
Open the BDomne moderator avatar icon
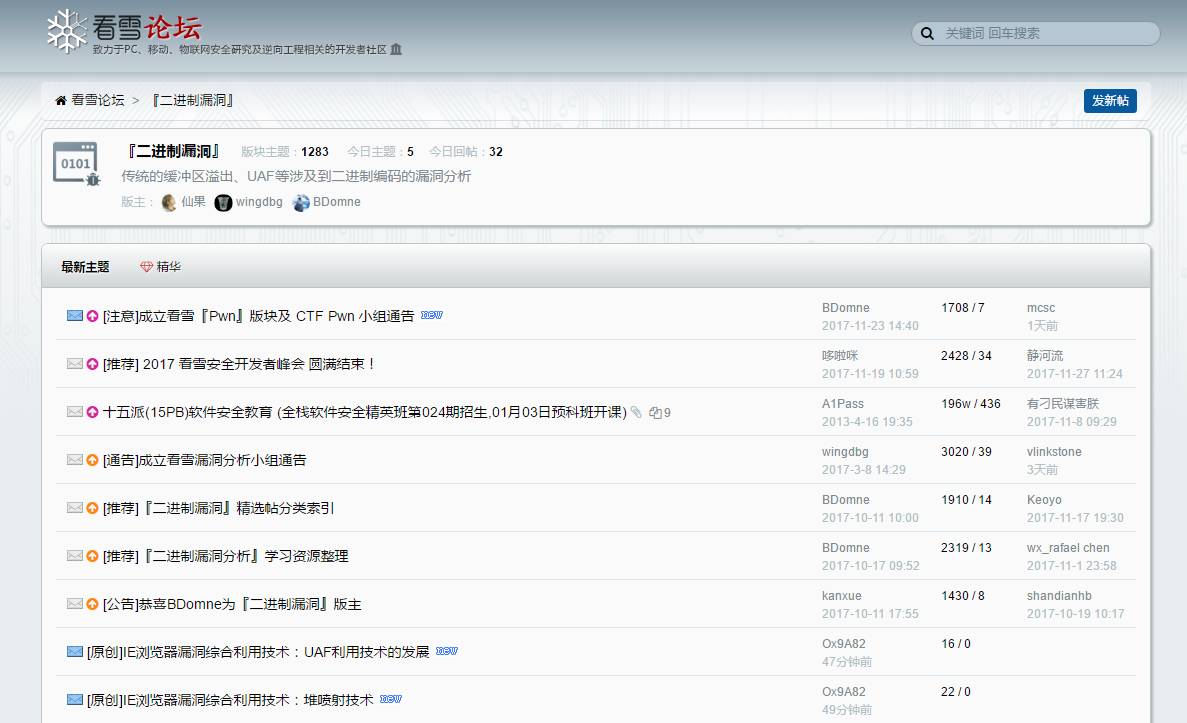301,202
